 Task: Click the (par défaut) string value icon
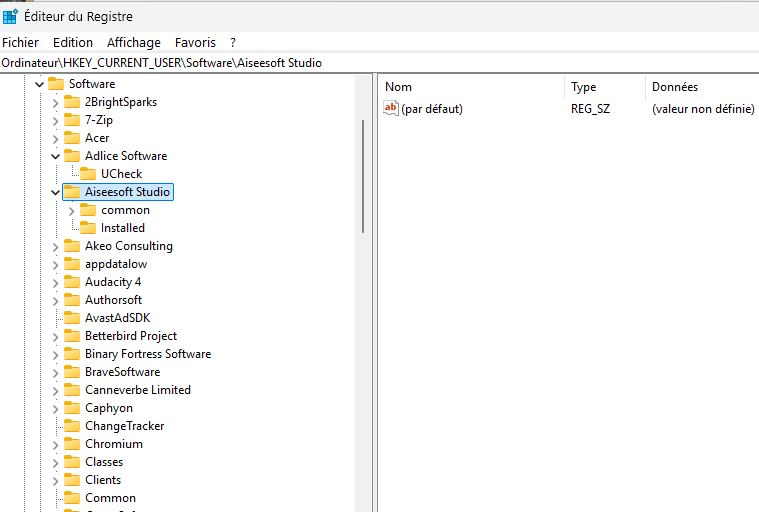[x=391, y=108]
